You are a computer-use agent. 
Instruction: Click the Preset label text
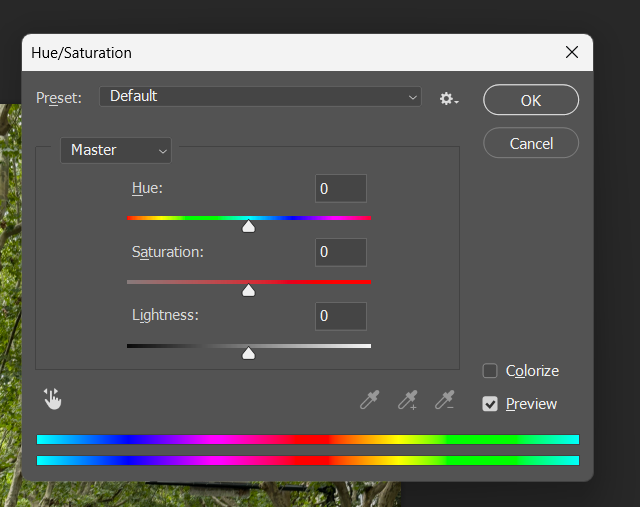[x=59, y=98]
